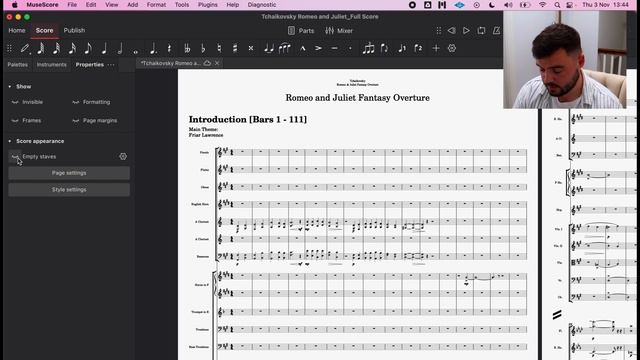Toggle natural accidental
Screen dimensions: 640x360
pos(219,49)
